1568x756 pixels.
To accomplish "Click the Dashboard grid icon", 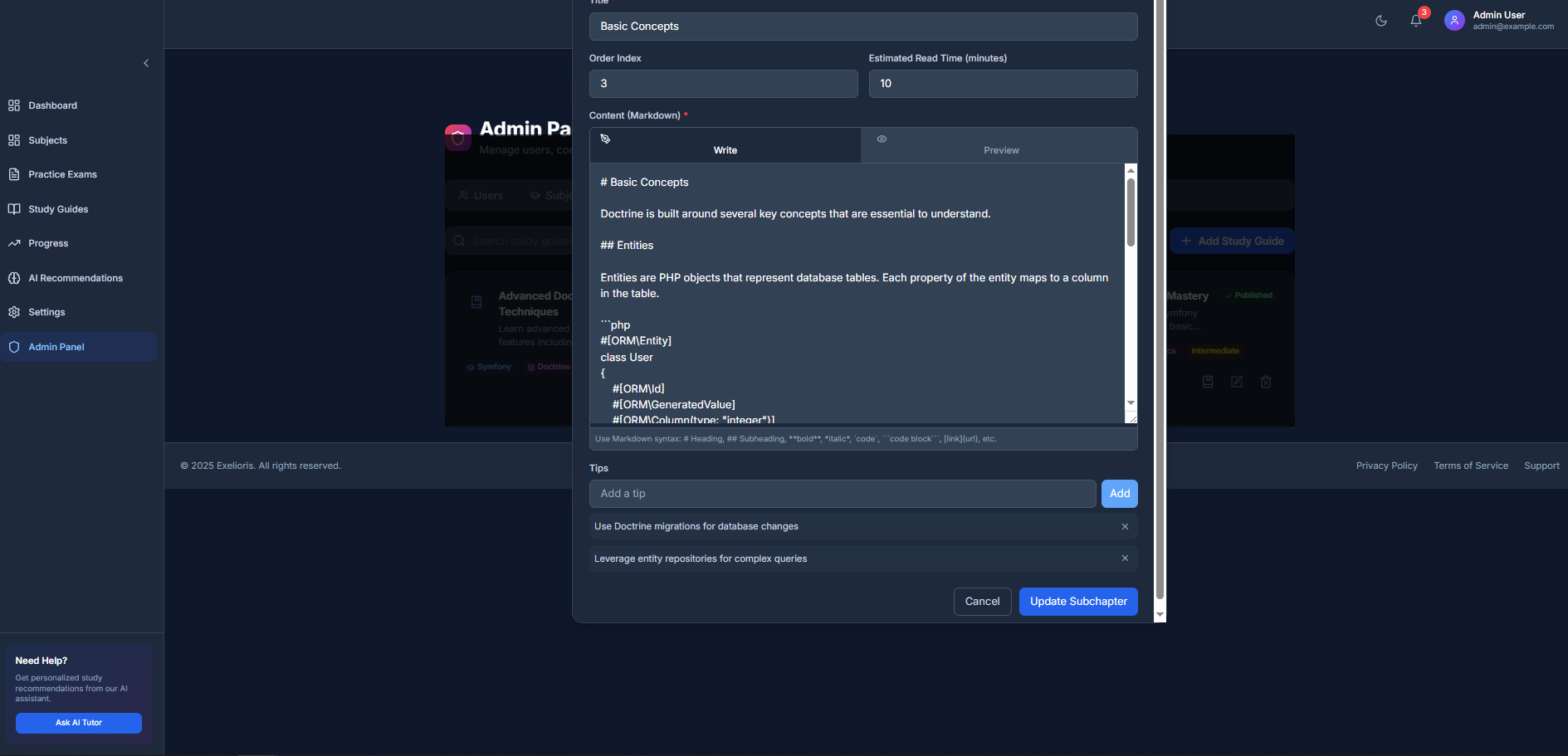I will click(14, 105).
